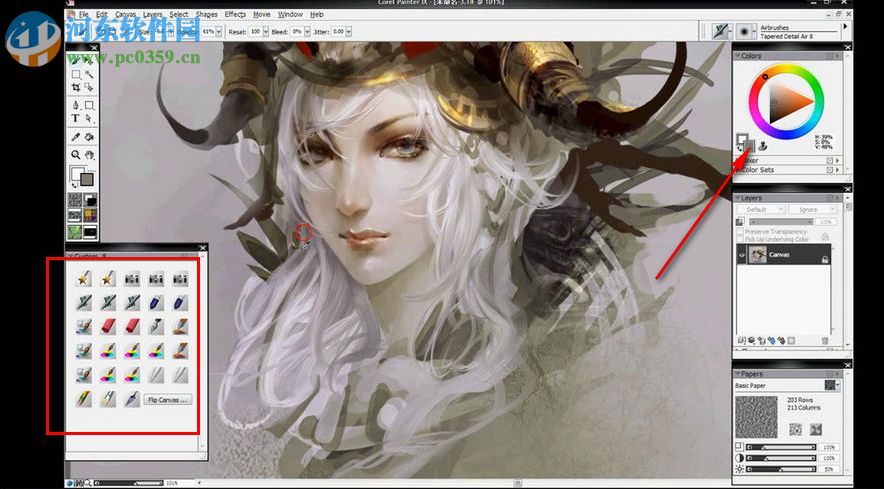
Task: Open the Shapes menu
Action: click(207, 14)
